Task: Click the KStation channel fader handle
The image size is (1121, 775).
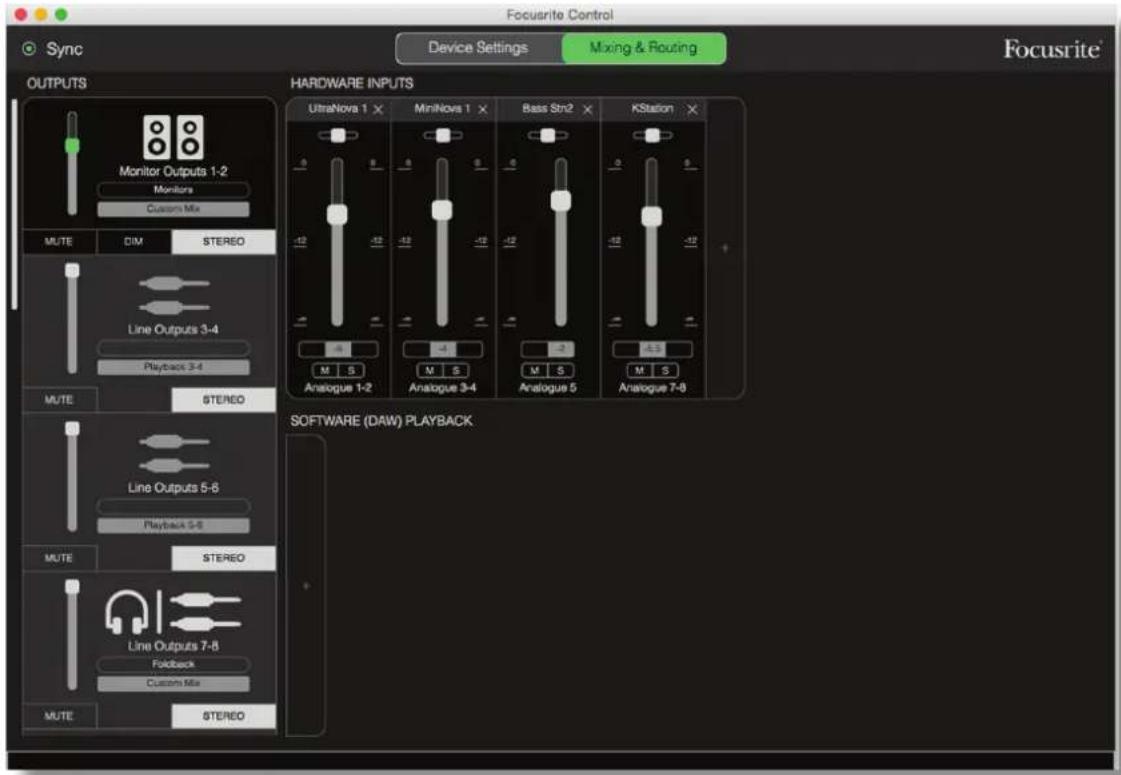Action: 651,217
